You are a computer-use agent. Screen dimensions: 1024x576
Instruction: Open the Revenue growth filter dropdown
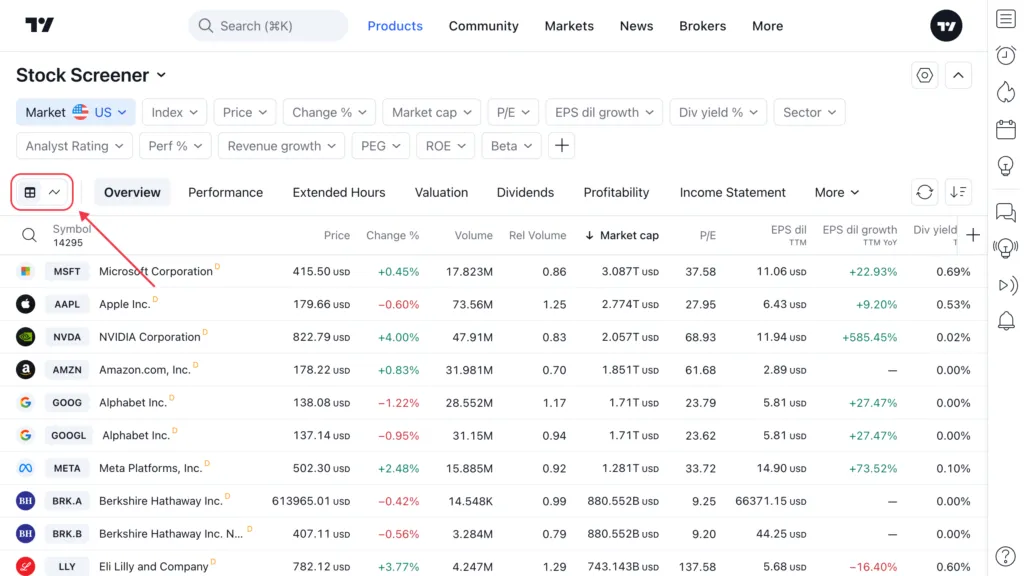[x=281, y=146]
